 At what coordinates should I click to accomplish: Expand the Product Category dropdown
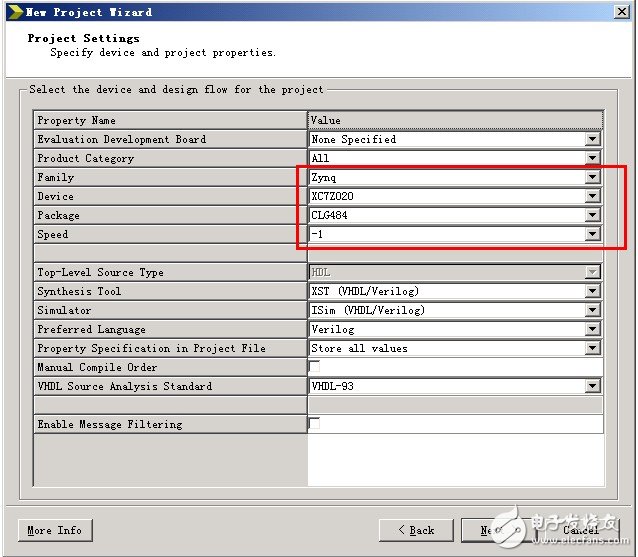[x=593, y=159]
